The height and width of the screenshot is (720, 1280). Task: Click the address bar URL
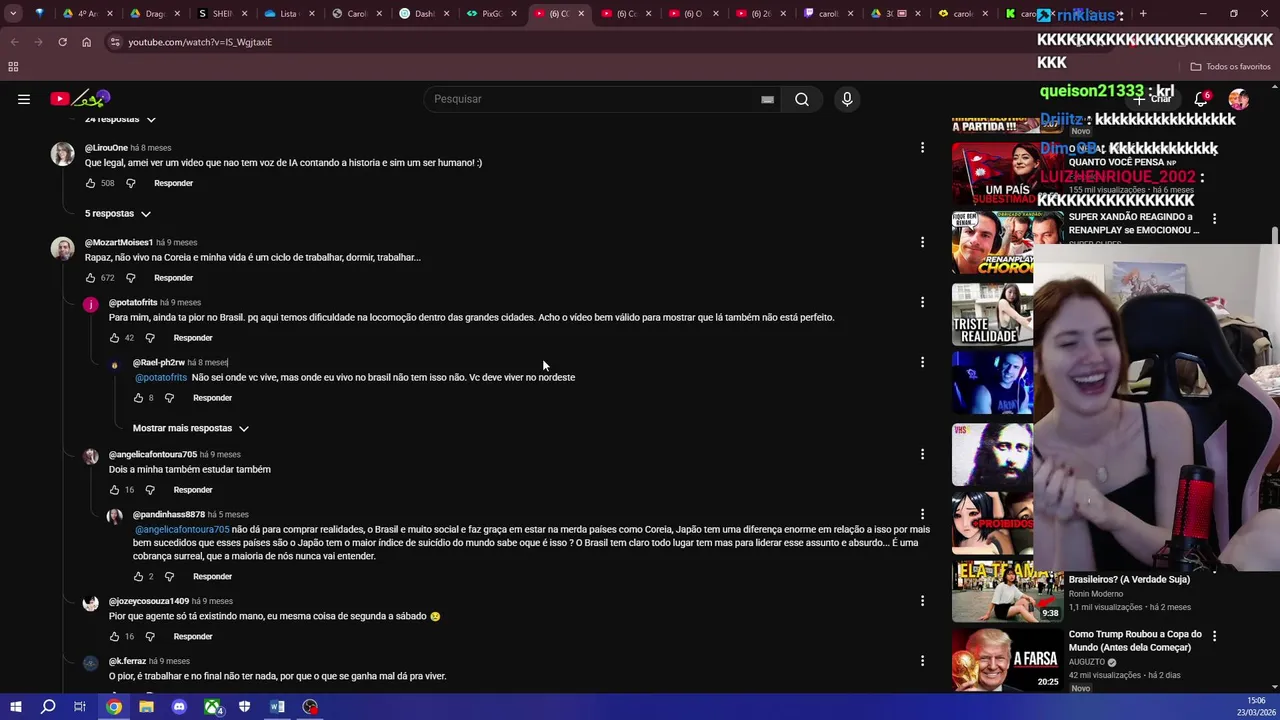(x=200, y=42)
